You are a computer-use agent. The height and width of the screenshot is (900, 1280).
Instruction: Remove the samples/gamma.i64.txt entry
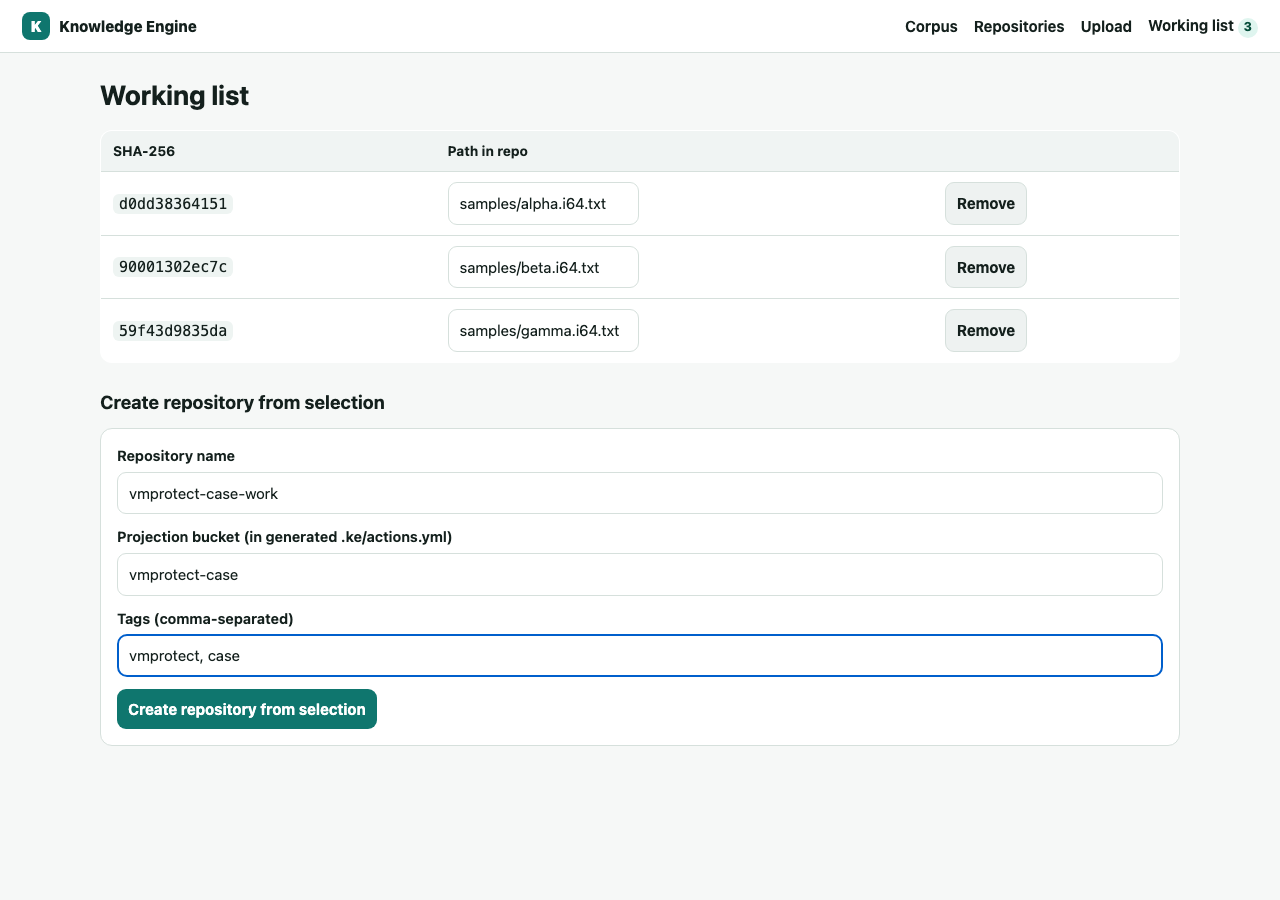point(986,330)
